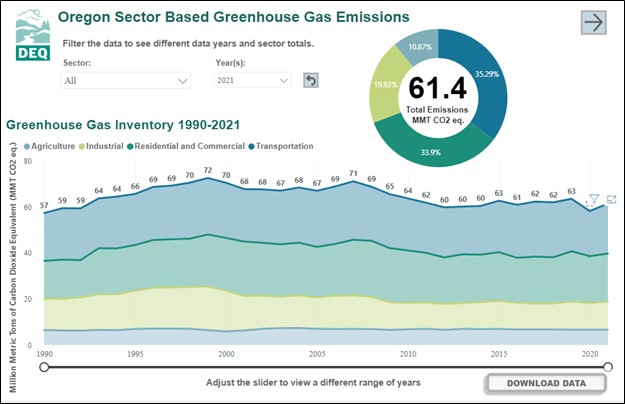The image size is (625, 404).
Task: Select the 19.93% donut segment
Action: pos(384,86)
